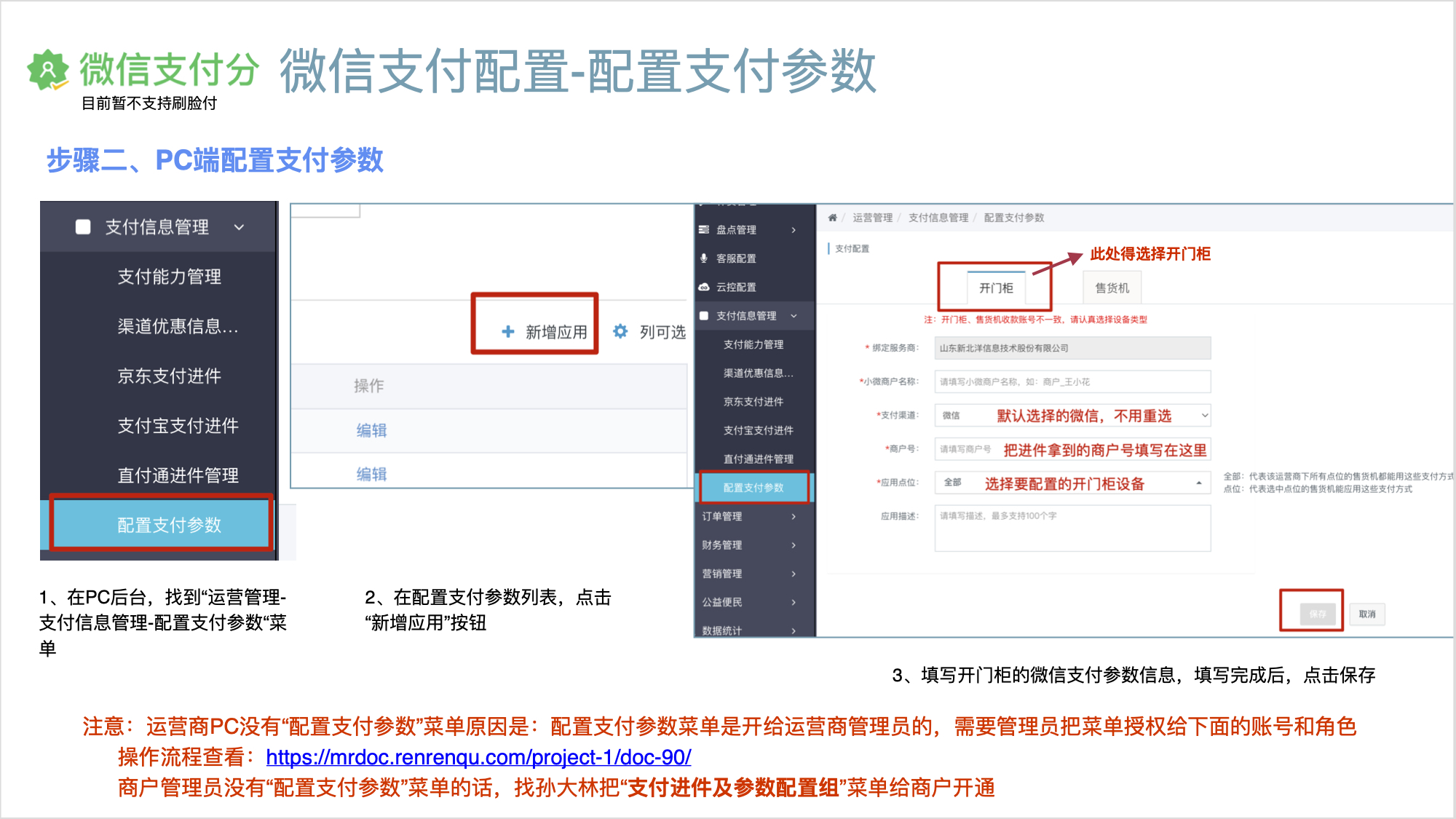Open the 应用点位 dropdown
Image resolution: width=1456 pixels, height=819 pixels.
click(1072, 483)
